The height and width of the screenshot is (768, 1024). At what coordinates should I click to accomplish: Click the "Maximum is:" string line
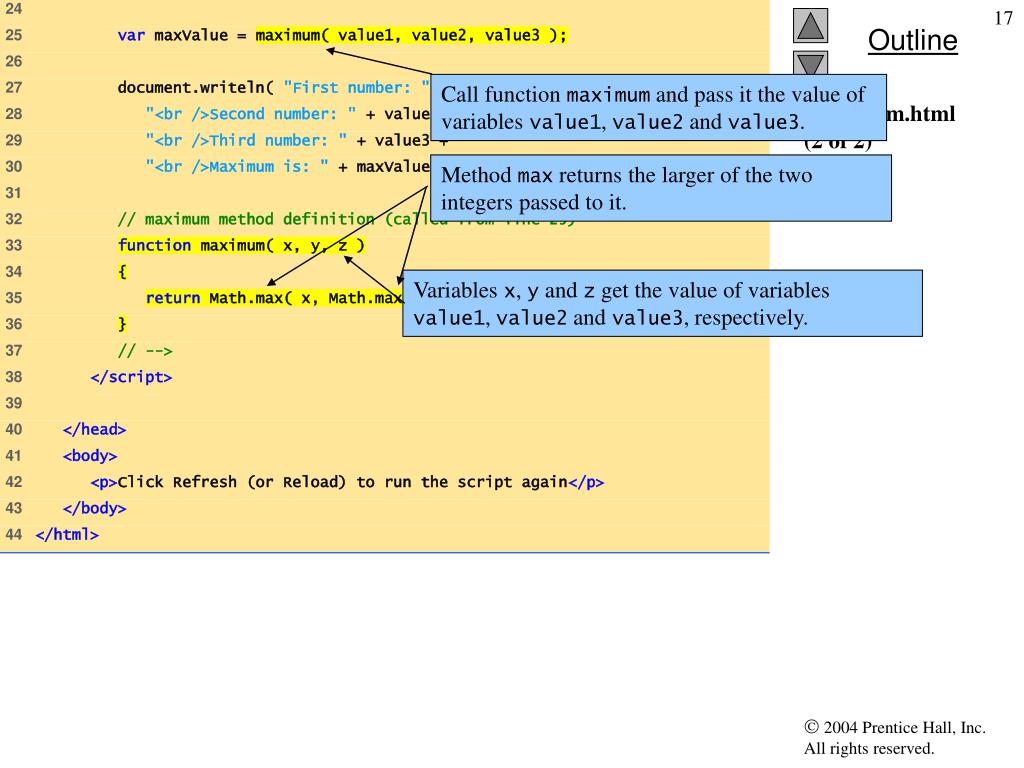(286, 166)
